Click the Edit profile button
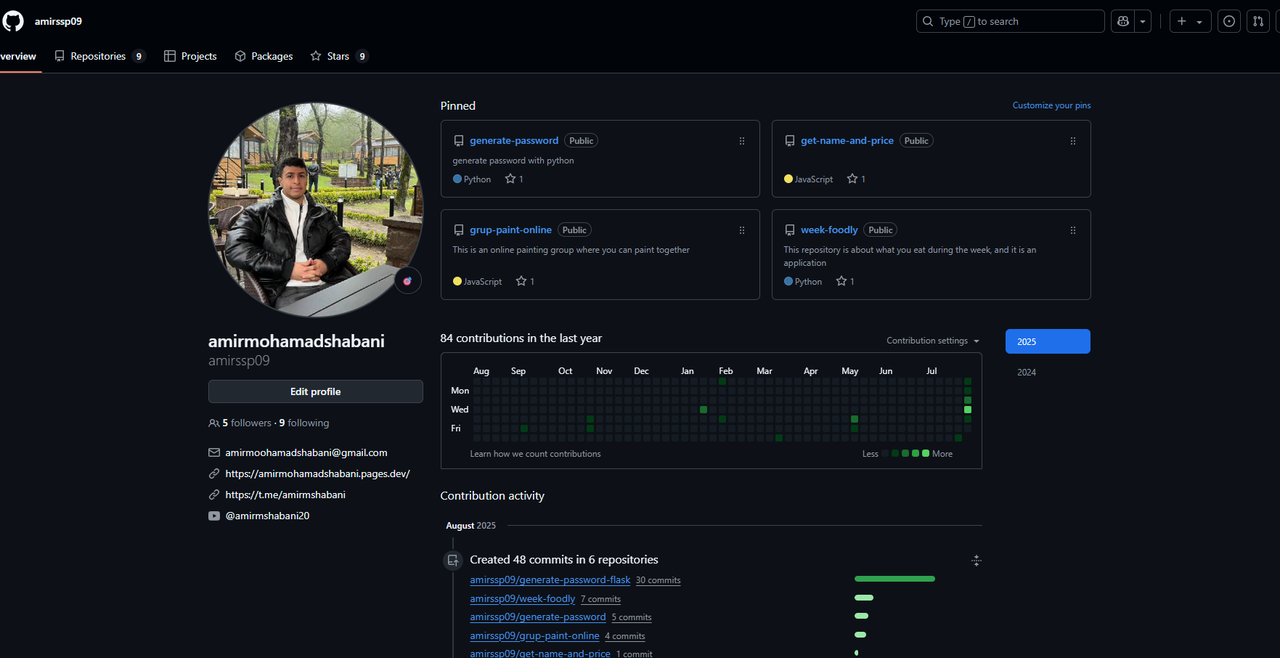Screen dimensions: 1280x658 315,392
